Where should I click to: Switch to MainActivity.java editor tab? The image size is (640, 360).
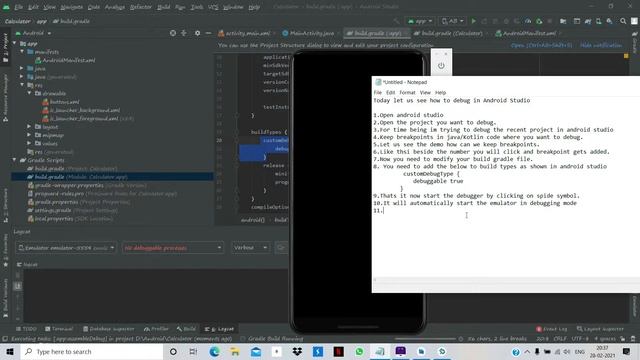[308, 33]
